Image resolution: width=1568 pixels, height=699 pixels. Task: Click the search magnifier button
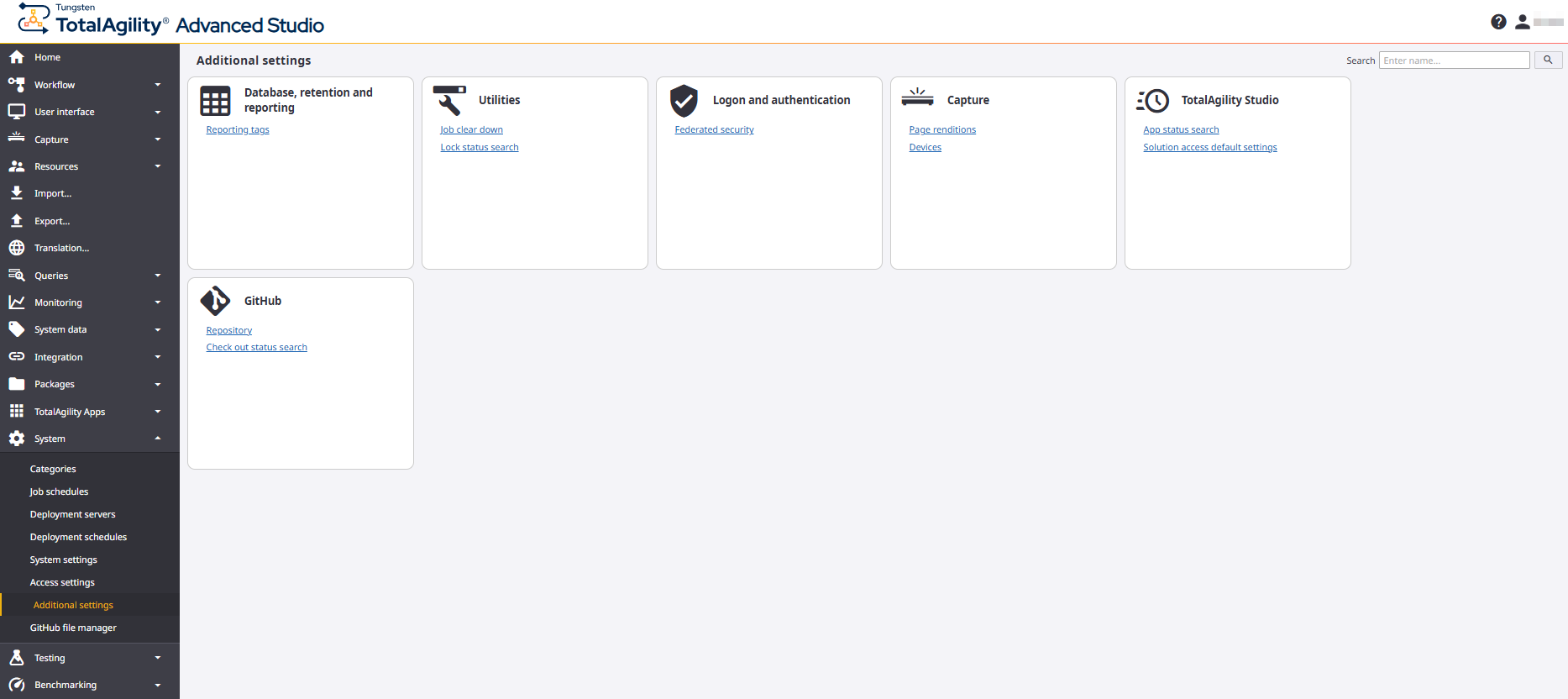click(x=1548, y=60)
